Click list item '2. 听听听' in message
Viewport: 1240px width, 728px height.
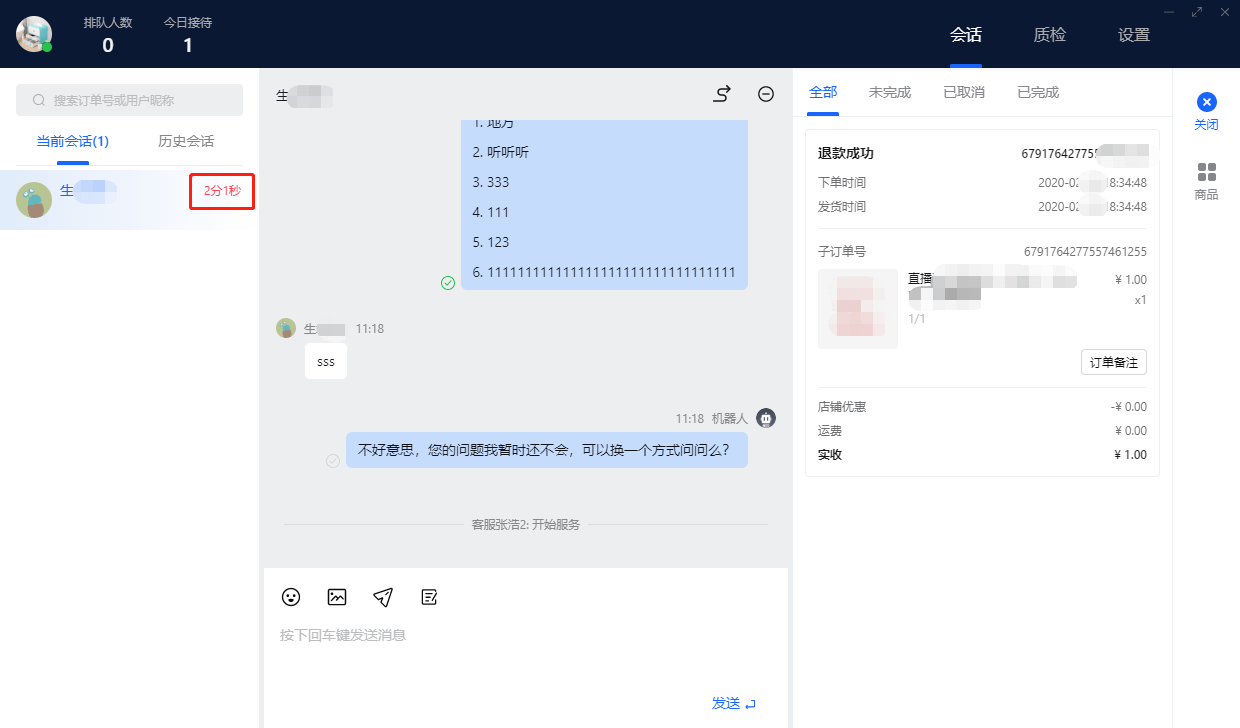pyautogui.click(x=500, y=153)
